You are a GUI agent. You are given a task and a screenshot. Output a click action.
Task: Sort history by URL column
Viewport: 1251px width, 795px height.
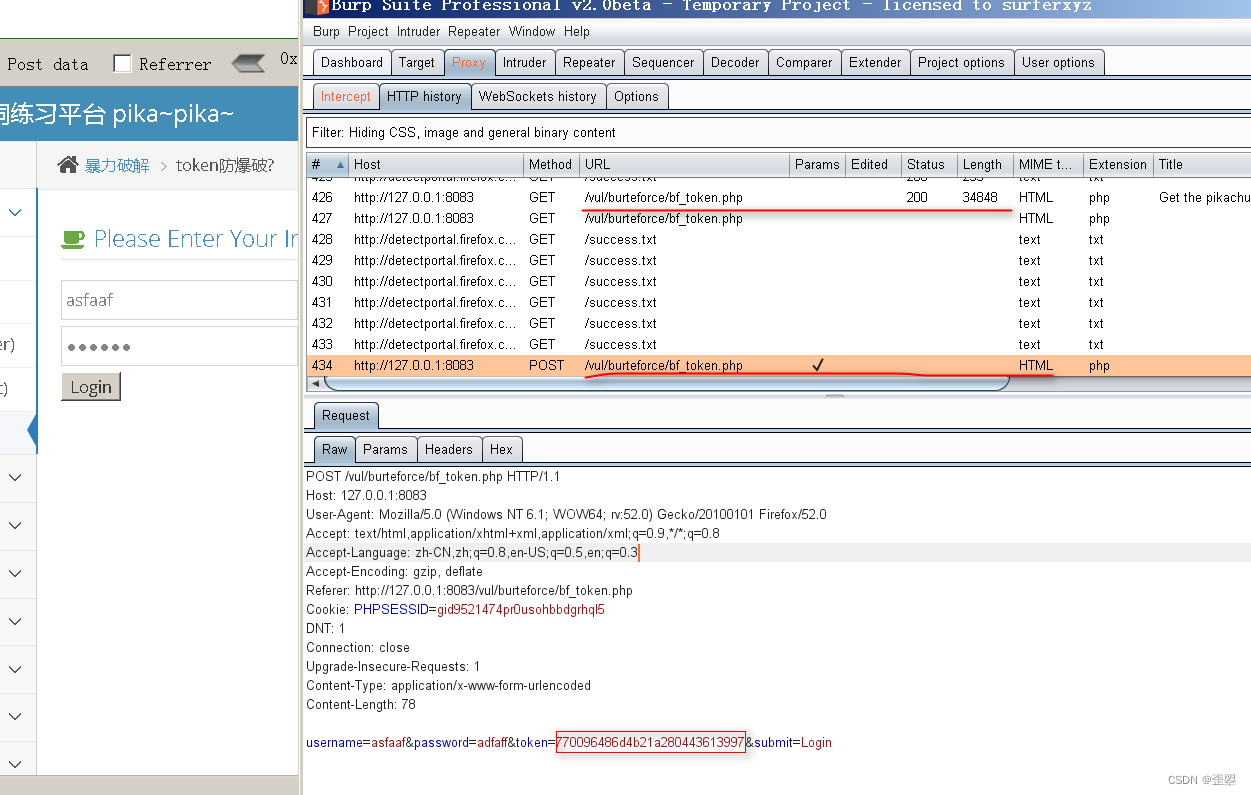click(685, 165)
